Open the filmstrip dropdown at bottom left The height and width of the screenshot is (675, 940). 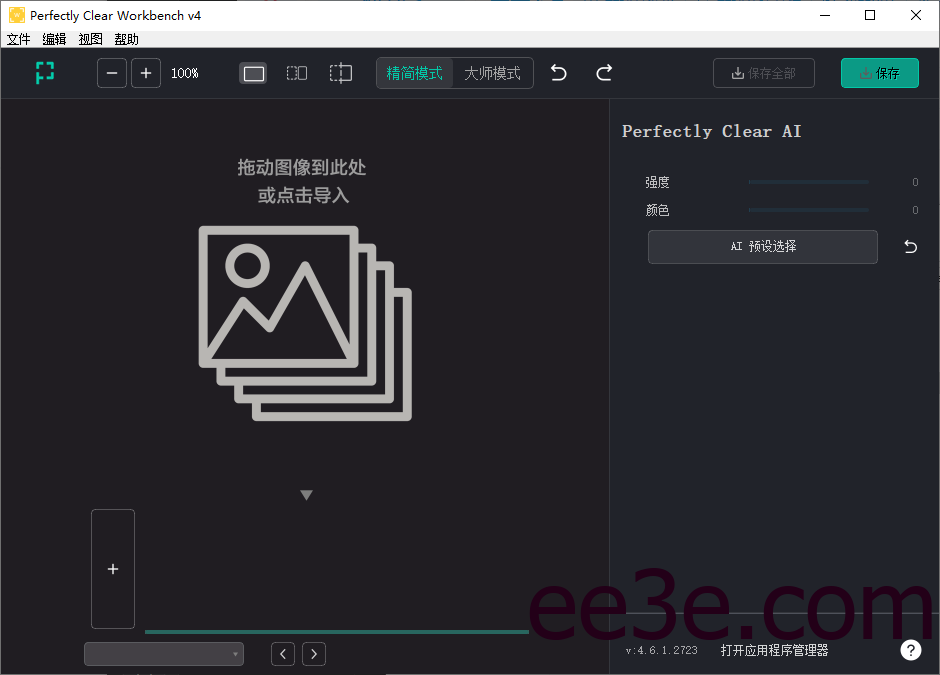point(163,653)
